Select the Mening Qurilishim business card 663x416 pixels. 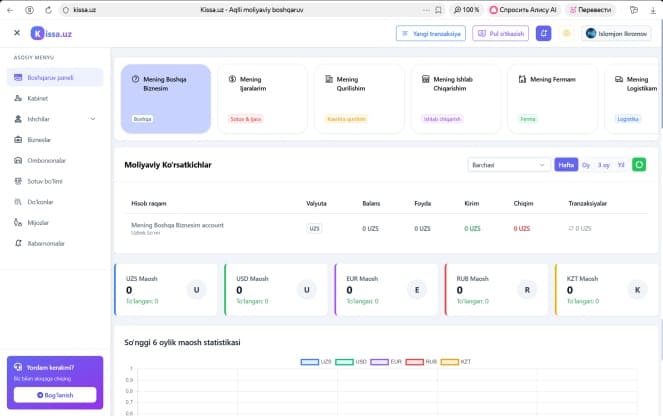point(359,99)
